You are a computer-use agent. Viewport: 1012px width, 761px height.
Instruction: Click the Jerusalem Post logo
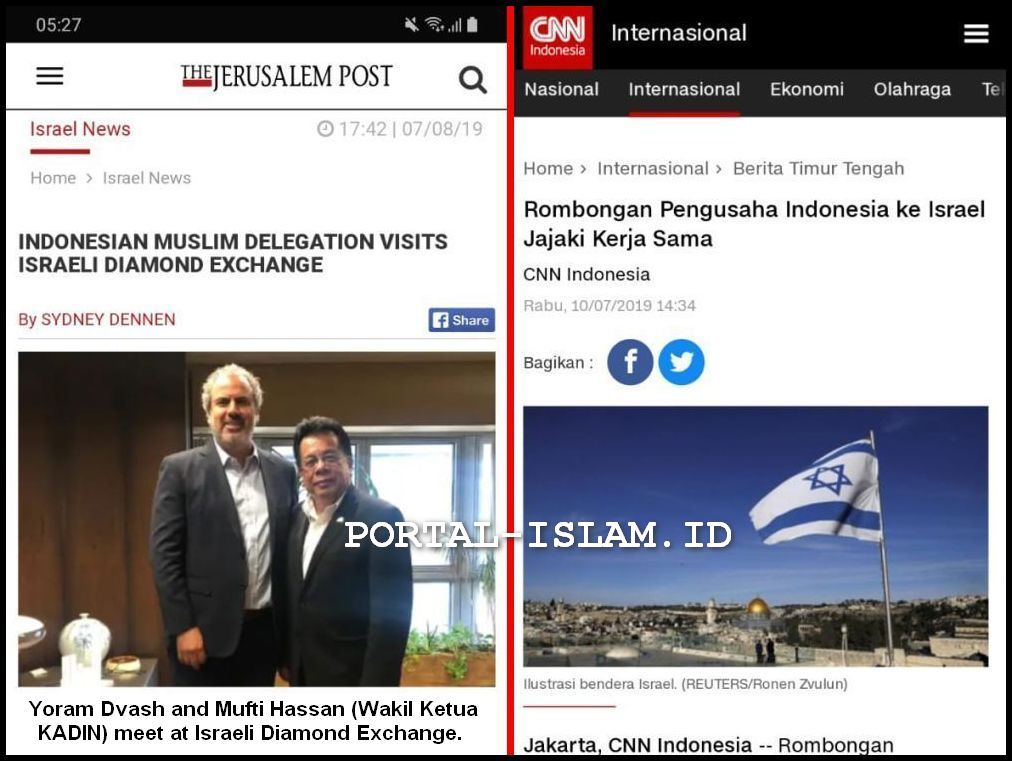pos(287,77)
